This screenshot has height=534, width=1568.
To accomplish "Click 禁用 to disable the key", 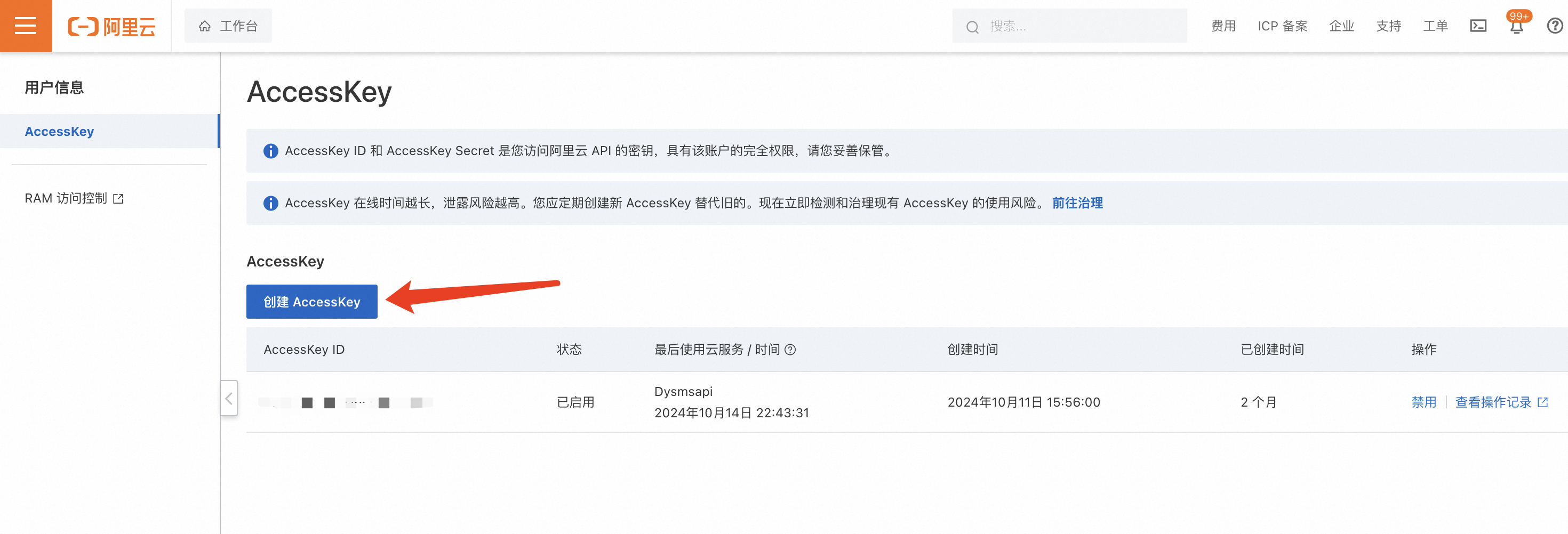I will pyautogui.click(x=1424, y=402).
